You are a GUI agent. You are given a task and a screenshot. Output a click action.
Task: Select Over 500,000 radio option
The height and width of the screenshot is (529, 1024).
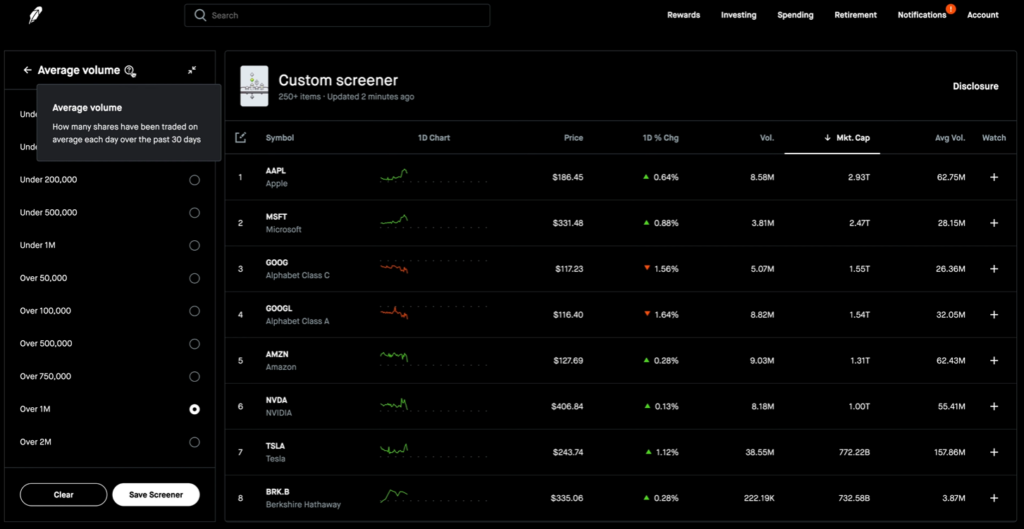(195, 344)
